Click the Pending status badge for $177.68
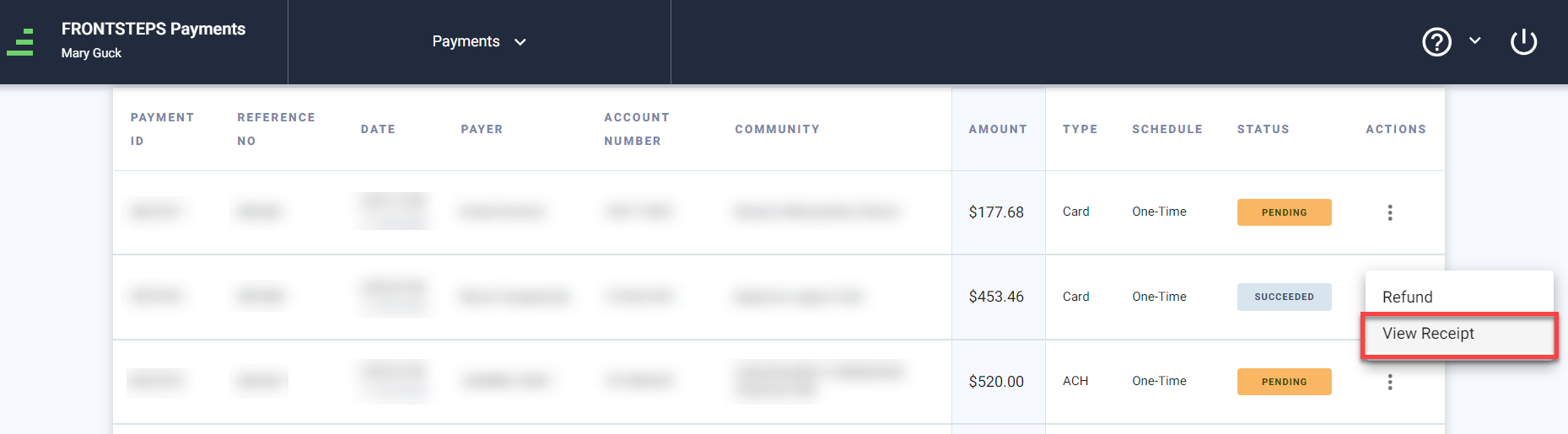 click(1284, 212)
